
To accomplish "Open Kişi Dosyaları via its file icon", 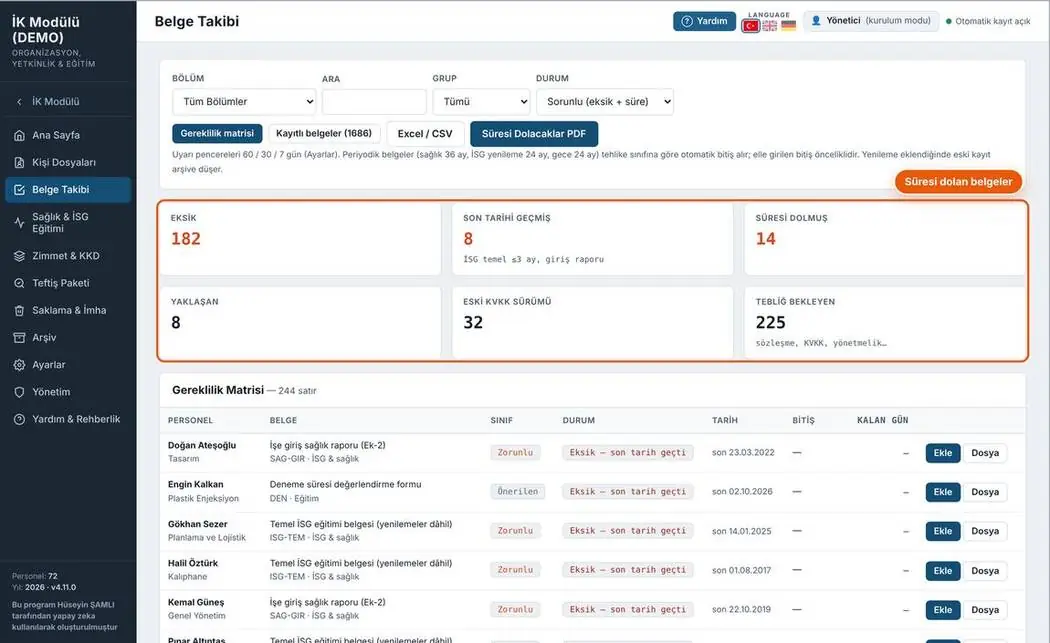I will pyautogui.click(x=19, y=163).
